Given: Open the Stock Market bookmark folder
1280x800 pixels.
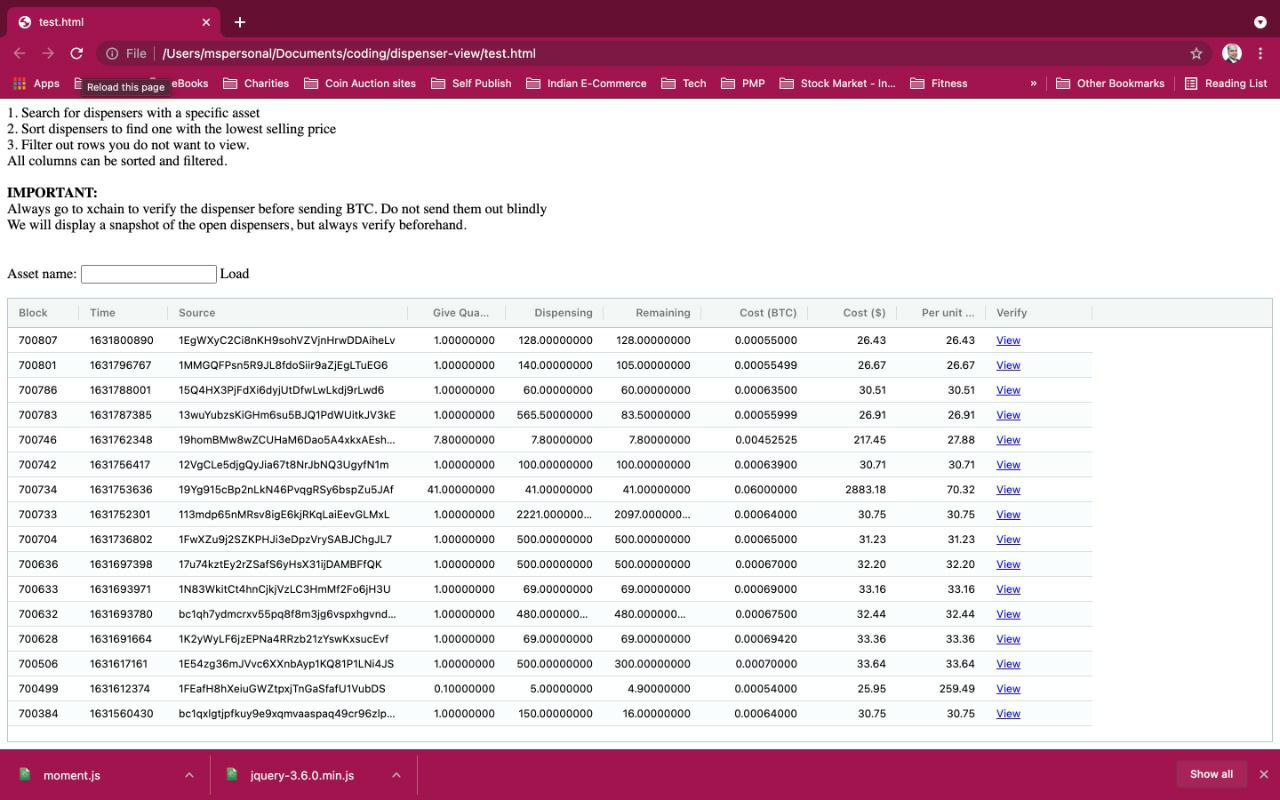Looking at the screenshot, I should 837,84.
